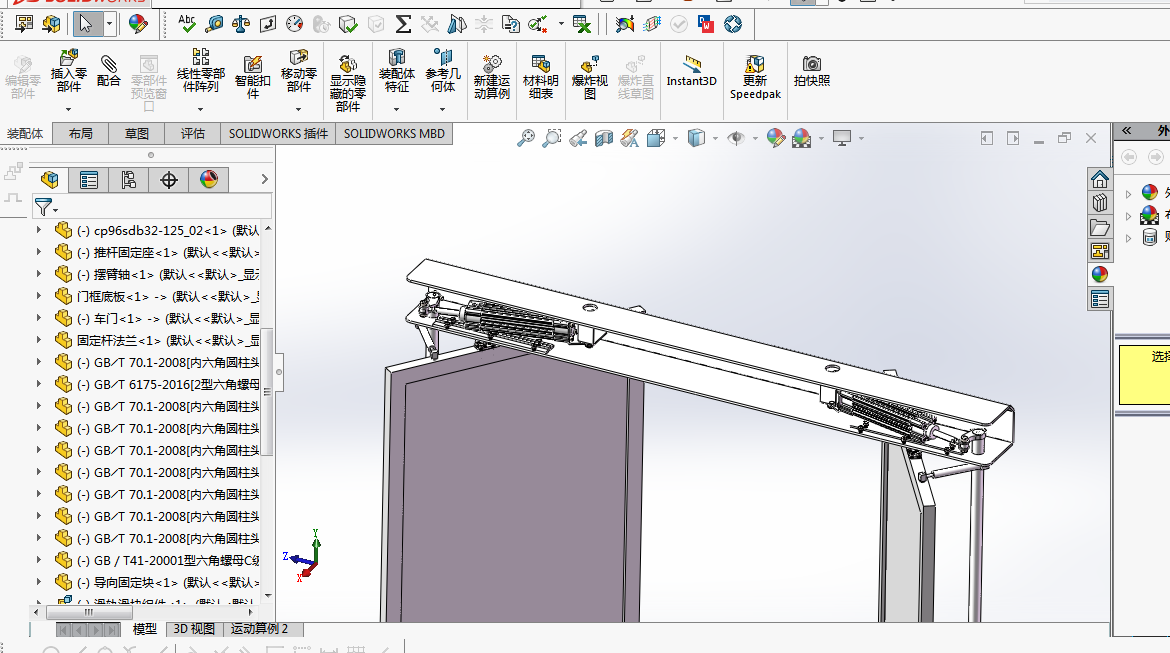Click Previous View icon
The image size is (1170, 653).
click(x=578, y=138)
